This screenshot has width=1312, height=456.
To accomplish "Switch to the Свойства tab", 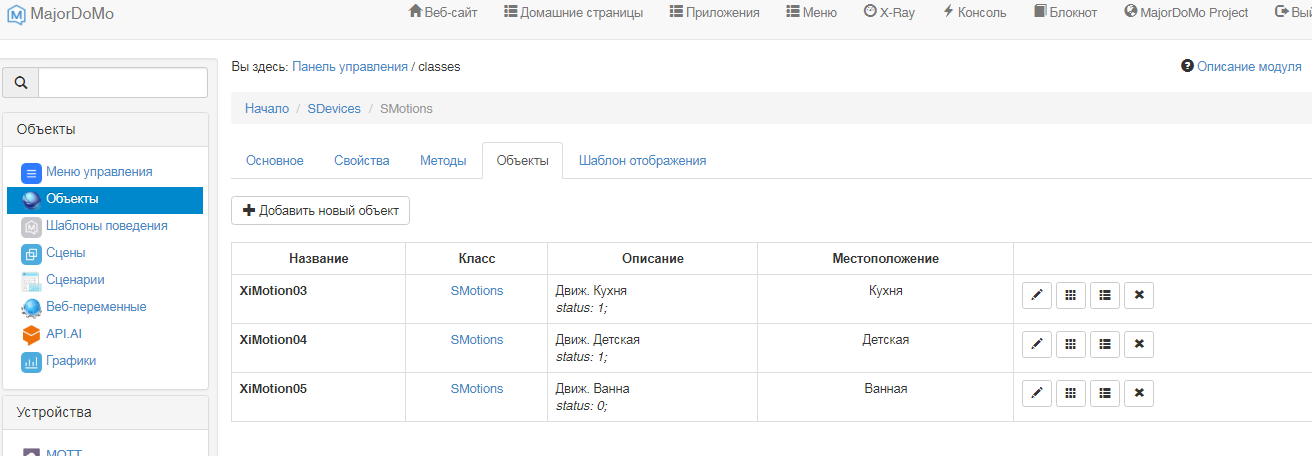I will point(361,161).
